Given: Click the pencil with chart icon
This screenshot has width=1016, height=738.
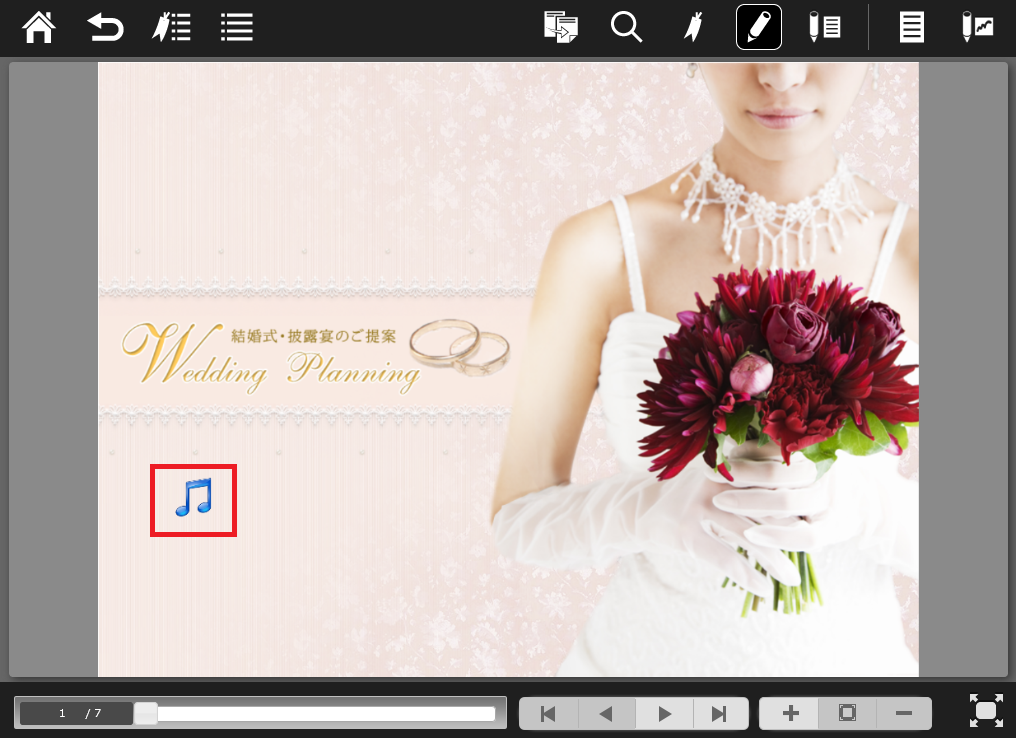Looking at the screenshot, I should pyautogui.click(x=977, y=27).
